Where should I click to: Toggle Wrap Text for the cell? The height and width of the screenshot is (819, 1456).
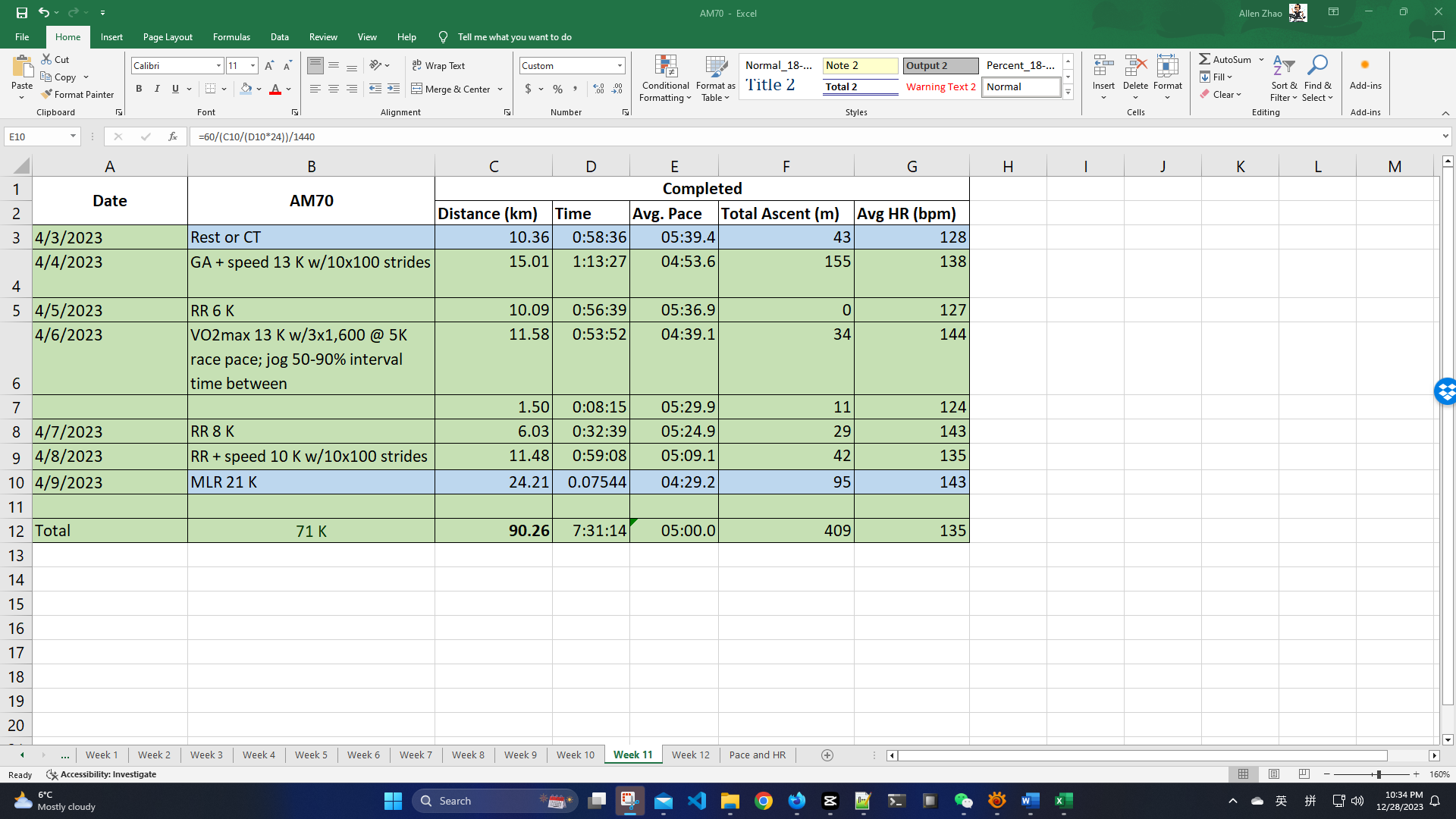(x=438, y=66)
